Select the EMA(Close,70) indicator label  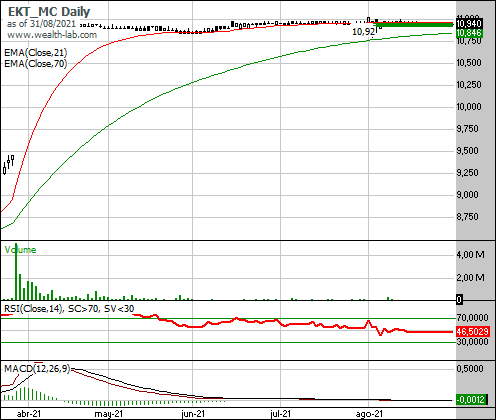36,63
